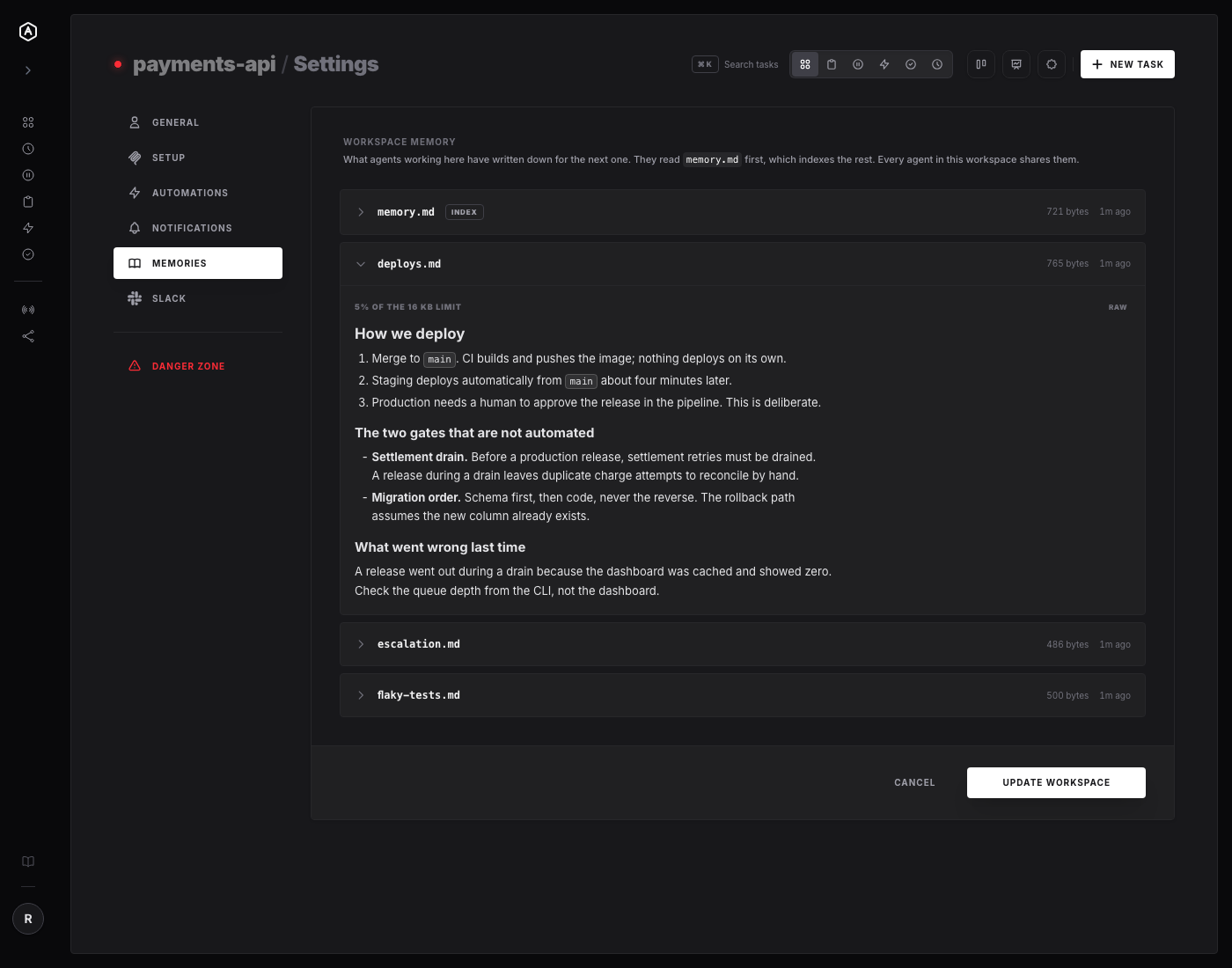Select the paused filter in the top toolbar

pos(858,64)
